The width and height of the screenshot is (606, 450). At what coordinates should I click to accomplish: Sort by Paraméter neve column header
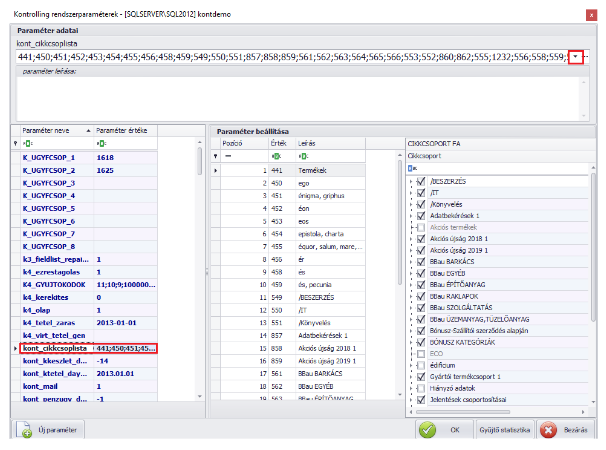tap(50, 131)
